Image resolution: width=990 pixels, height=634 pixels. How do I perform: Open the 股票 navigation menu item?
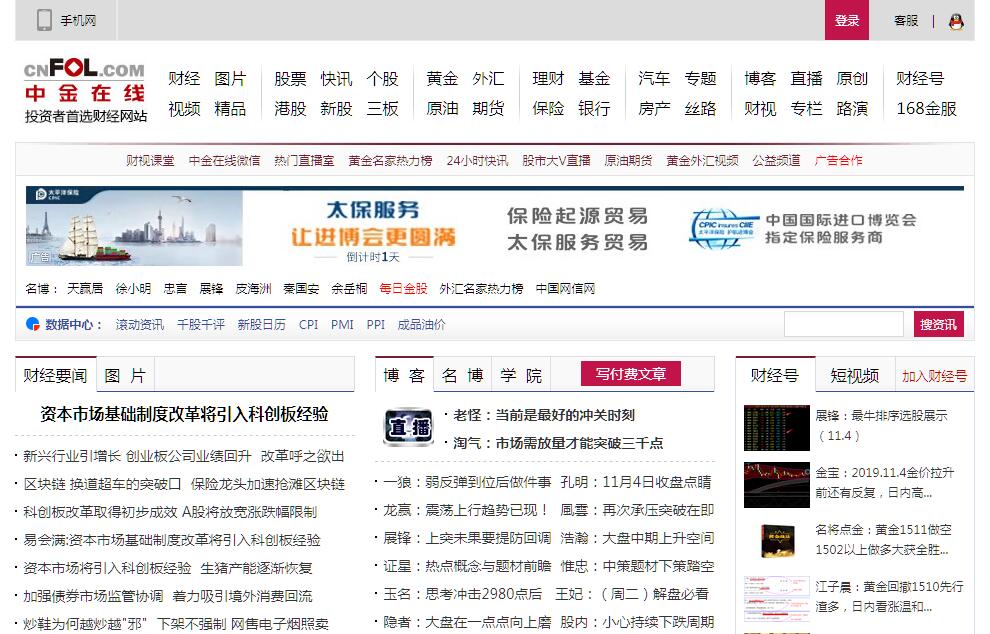coord(290,79)
